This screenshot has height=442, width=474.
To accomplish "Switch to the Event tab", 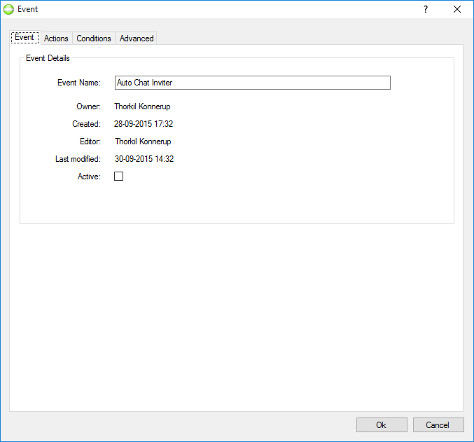I will tap(25, 37).
